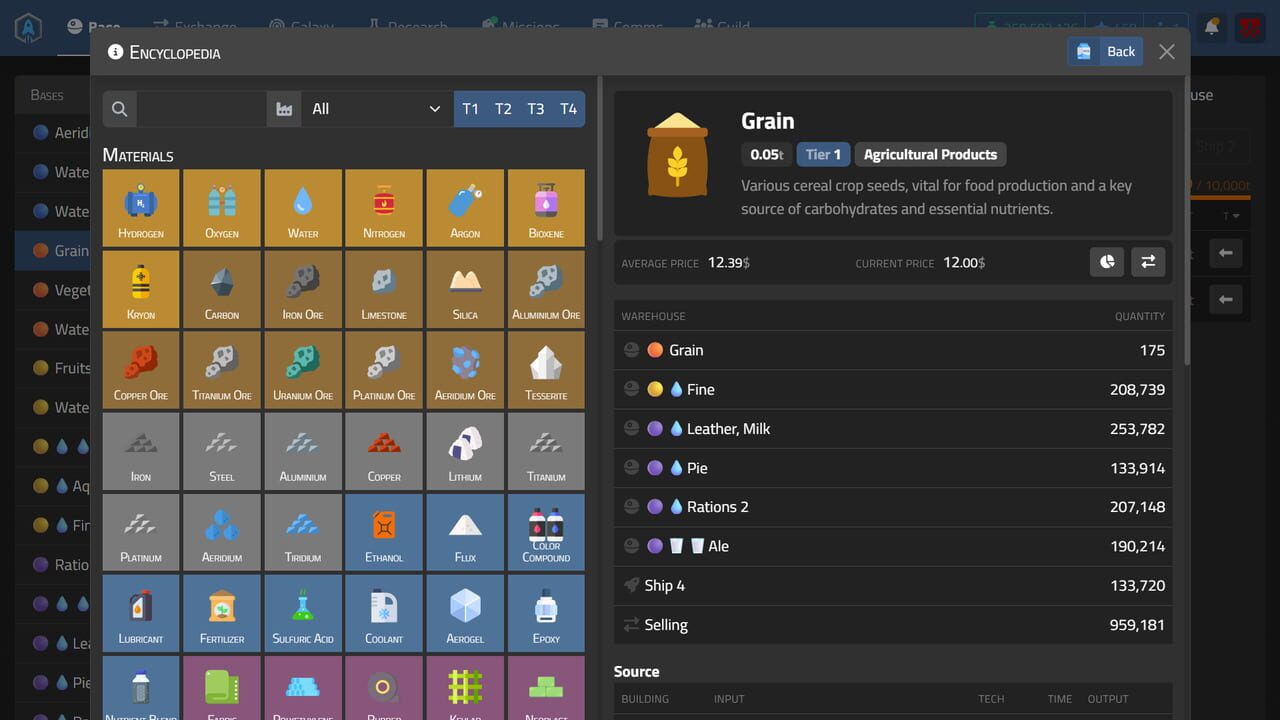The width and height of the screenshot is (1280, 720).
Task: Toggle the T3 tier filter
Action: (x=535, y=108)
